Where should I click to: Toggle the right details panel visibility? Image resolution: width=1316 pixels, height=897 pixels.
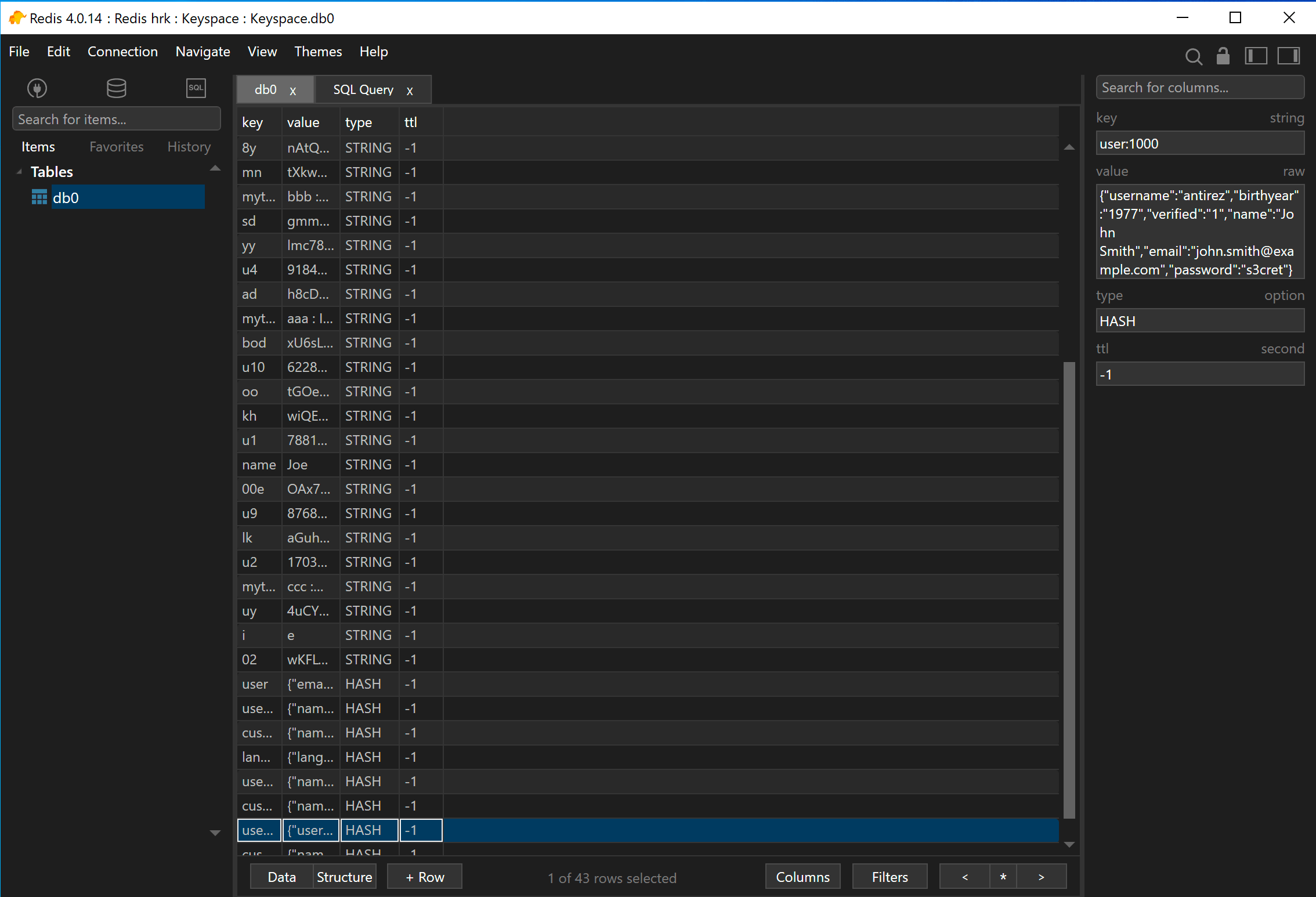pos(1289,56)
